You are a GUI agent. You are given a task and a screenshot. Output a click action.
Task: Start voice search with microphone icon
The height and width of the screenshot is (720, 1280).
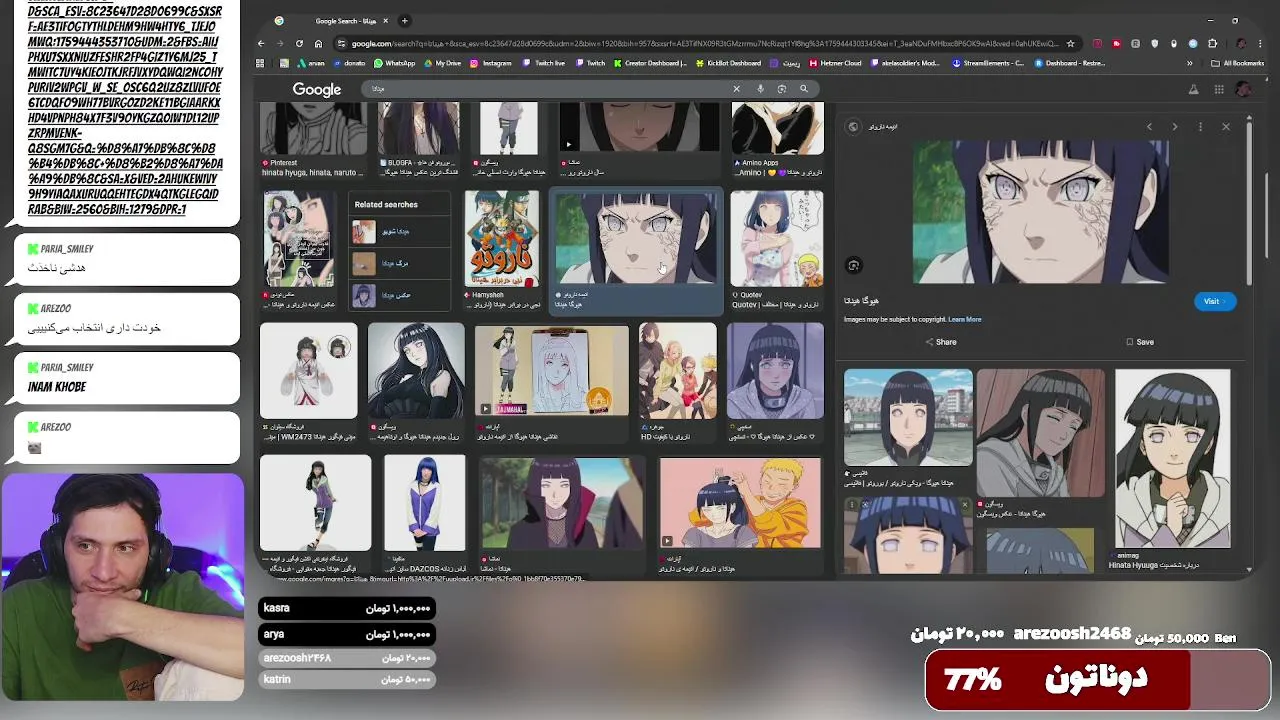760,89
